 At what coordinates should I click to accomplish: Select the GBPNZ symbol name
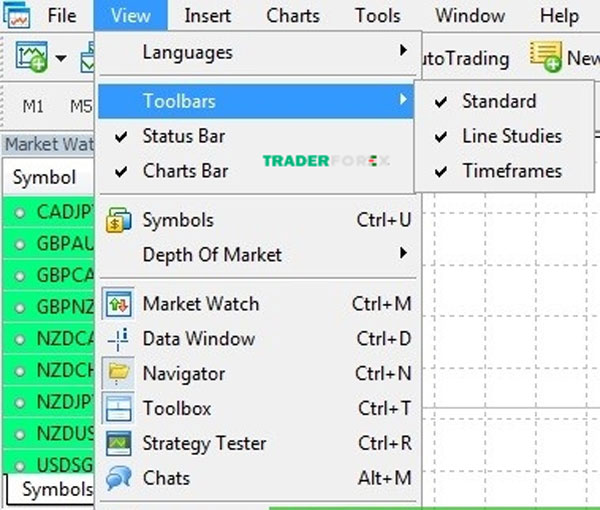coord(65,307)
